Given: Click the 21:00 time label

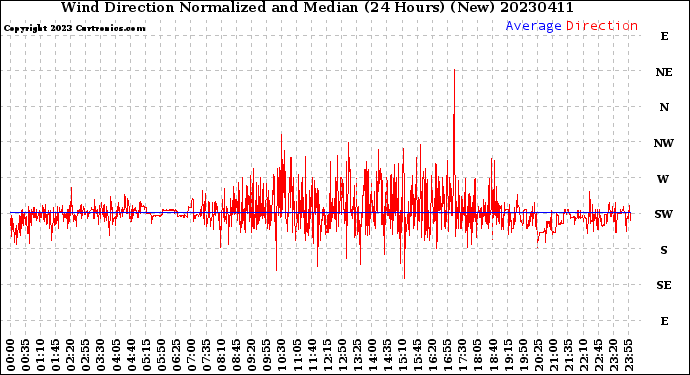Looking at the screenshot, I should 553,355.
